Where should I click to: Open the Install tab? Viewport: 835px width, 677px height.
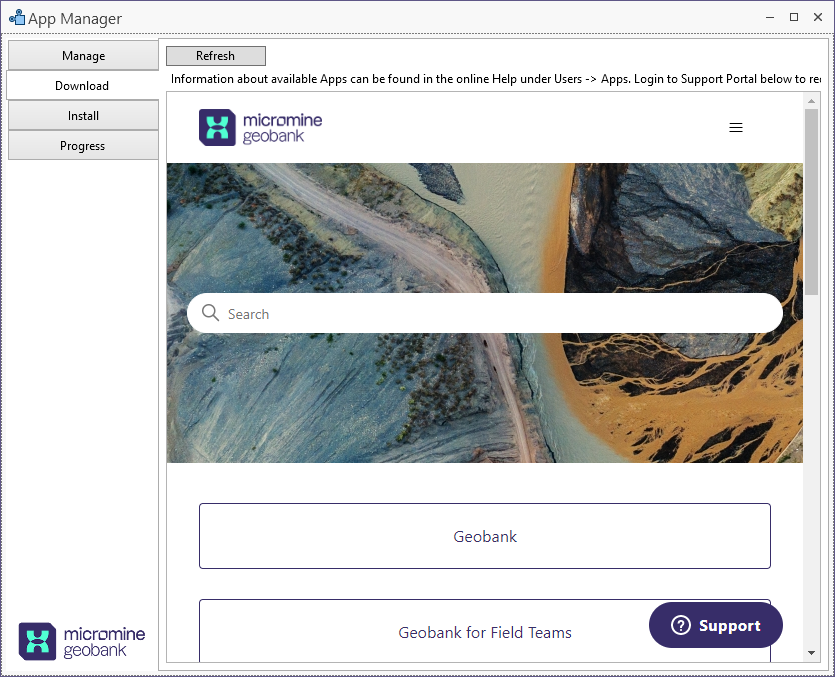83,116
